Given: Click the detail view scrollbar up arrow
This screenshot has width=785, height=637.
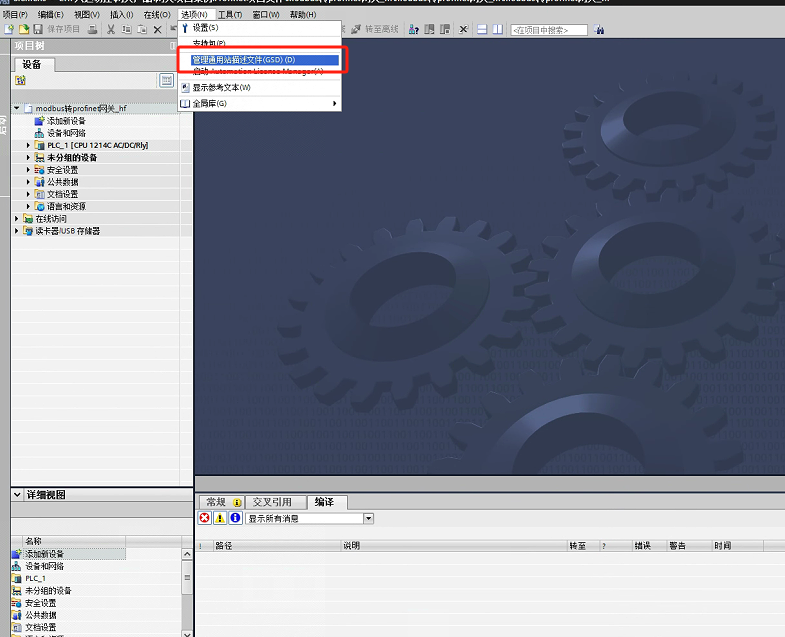Looking at the screenshot, I should (x=187, y=554).
